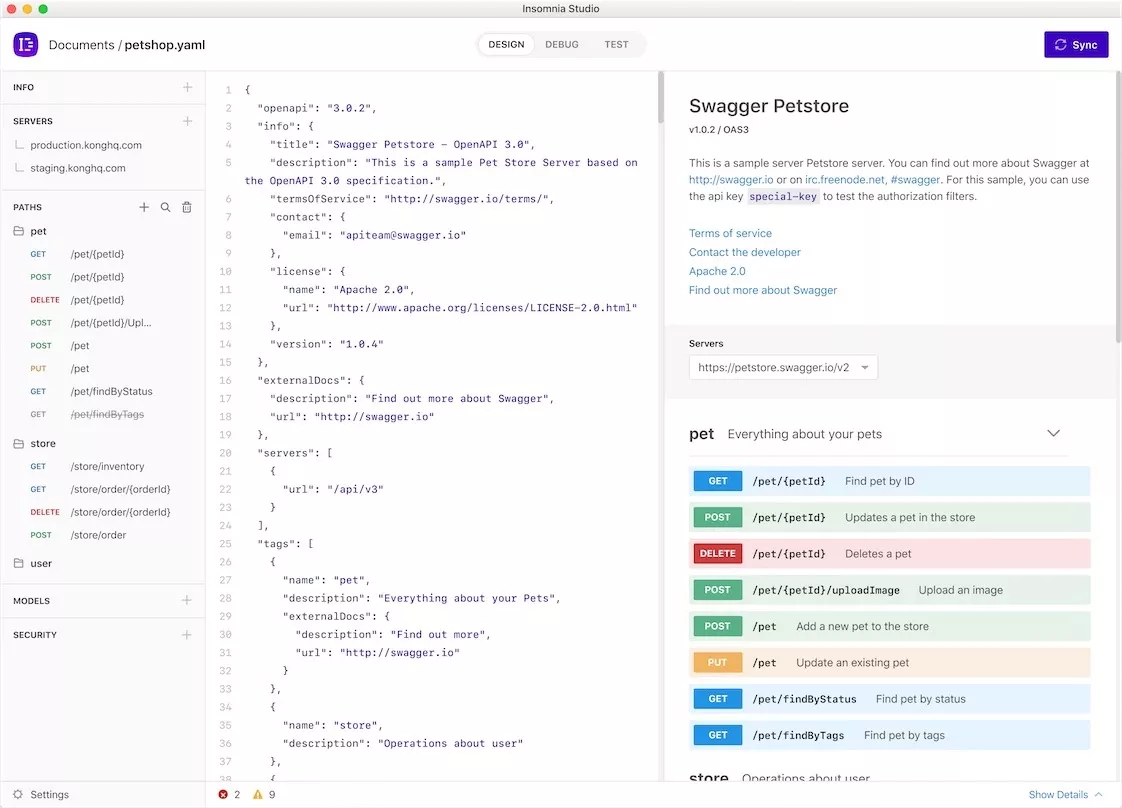1122x808 pixels.
Task: Open GET /pet/findByStatus in sidebar
Action: click(x=104, y=391)
